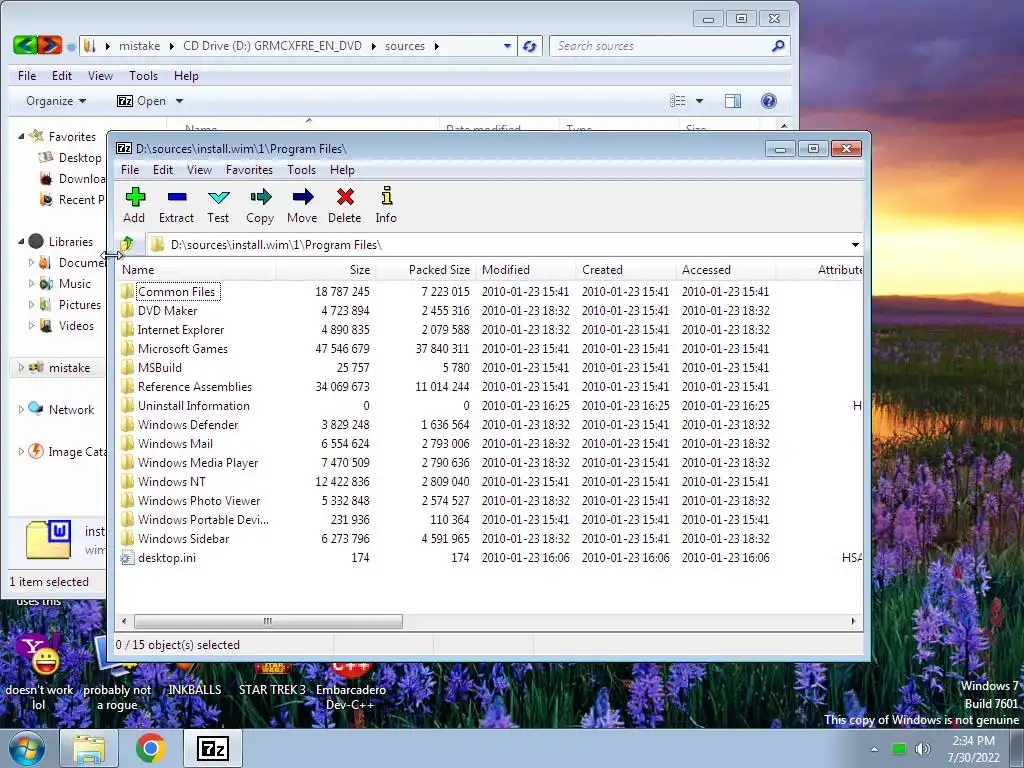
Task: Click the back arrow in Explorer window
Action: tap(25, 45)
